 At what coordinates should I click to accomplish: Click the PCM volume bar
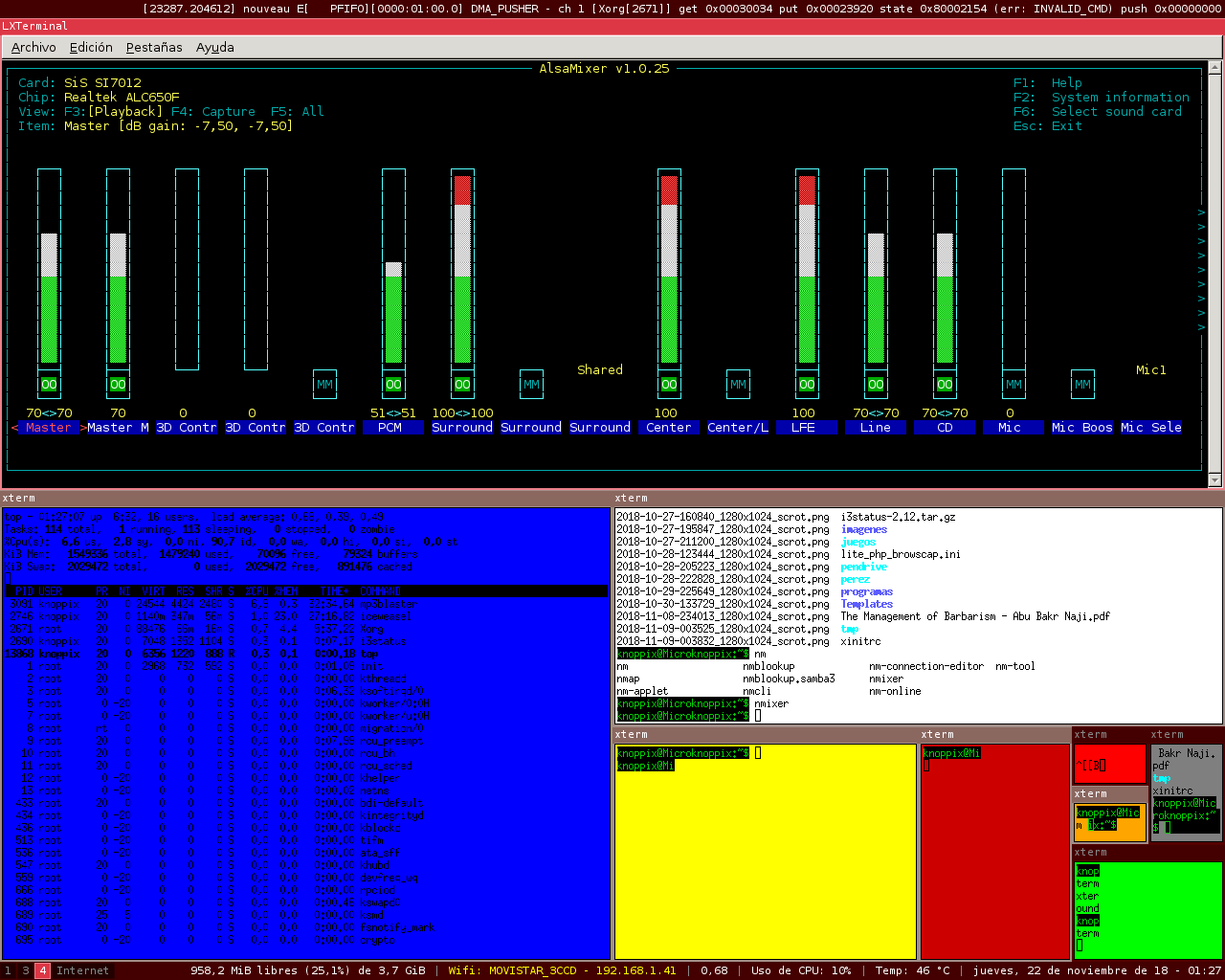[x=393, y=269]
